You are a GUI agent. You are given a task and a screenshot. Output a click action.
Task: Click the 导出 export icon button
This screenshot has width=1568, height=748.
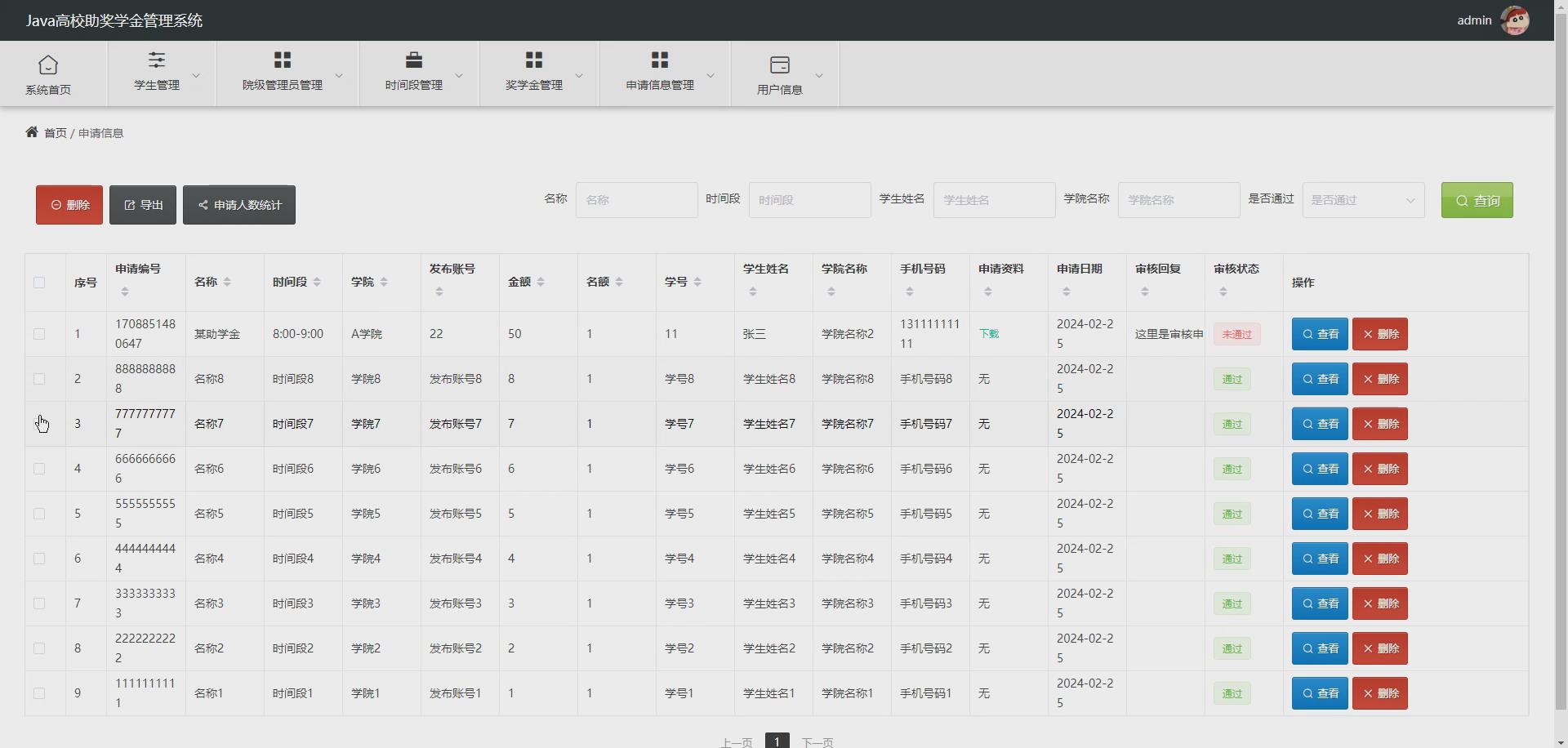(131, 204)
